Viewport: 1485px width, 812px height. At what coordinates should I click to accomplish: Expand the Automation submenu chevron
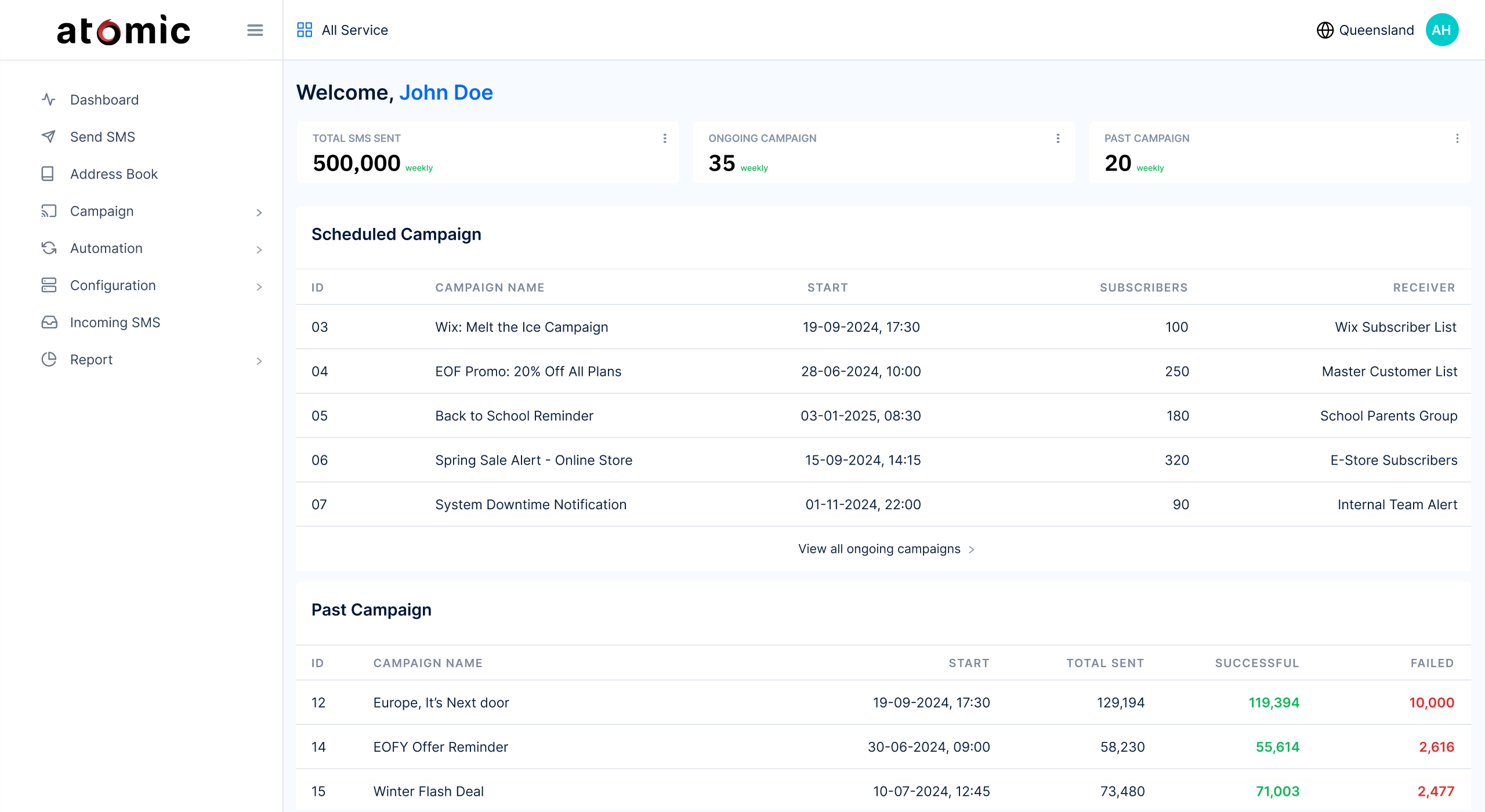[x=259, y=250]
